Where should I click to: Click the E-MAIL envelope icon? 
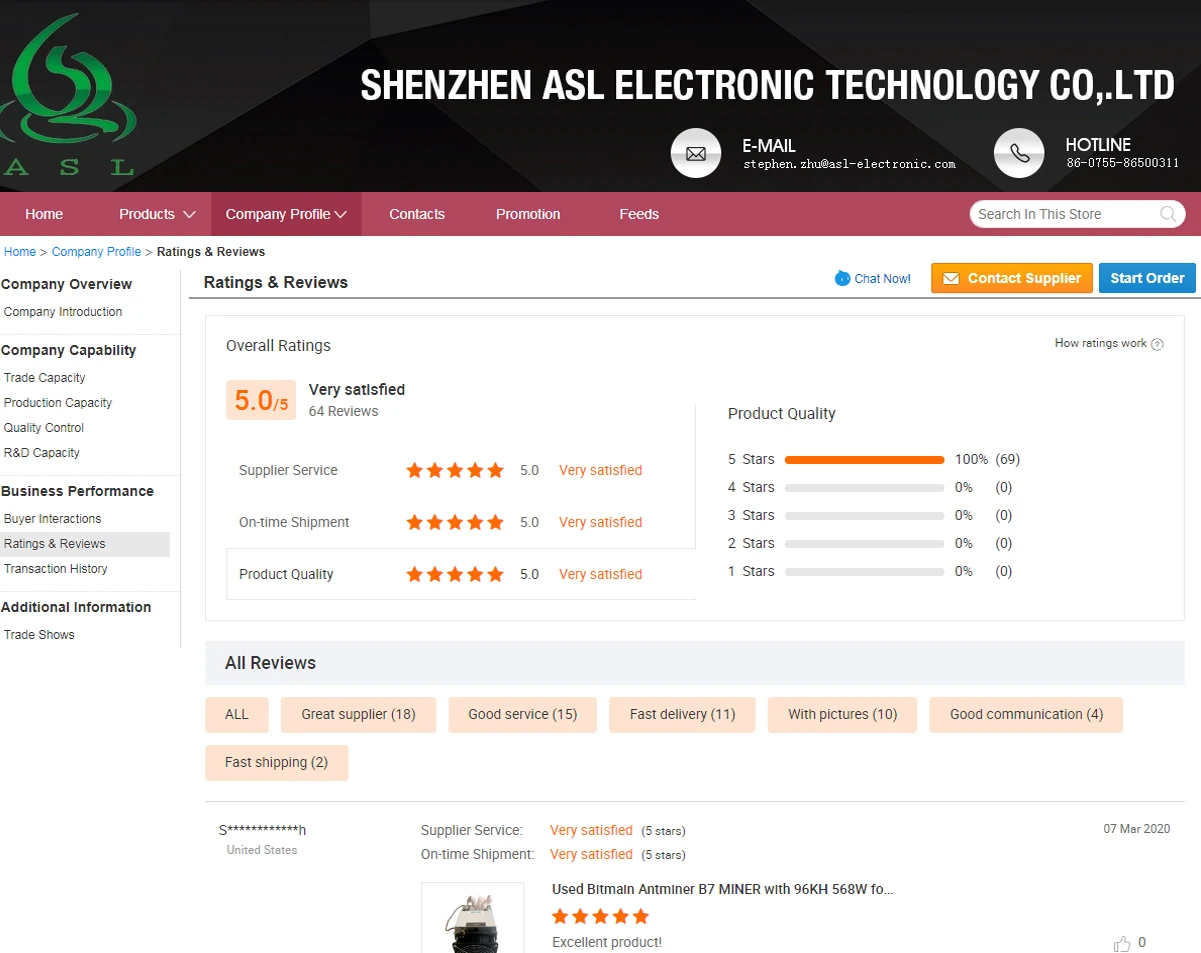(696, 153)
